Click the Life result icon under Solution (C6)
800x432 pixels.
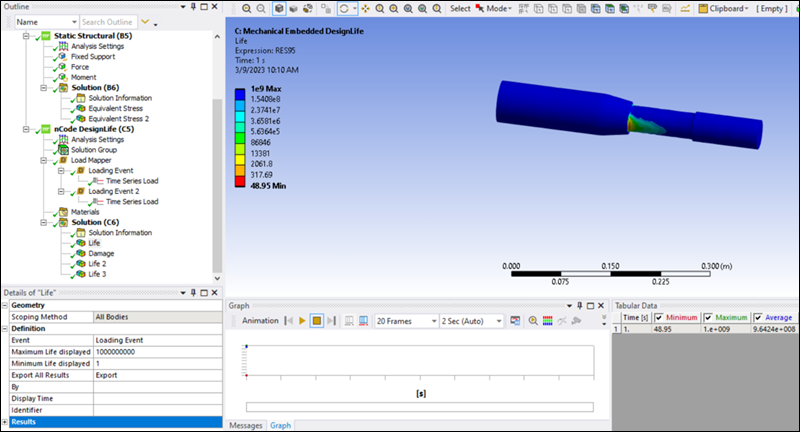[80, 243]
